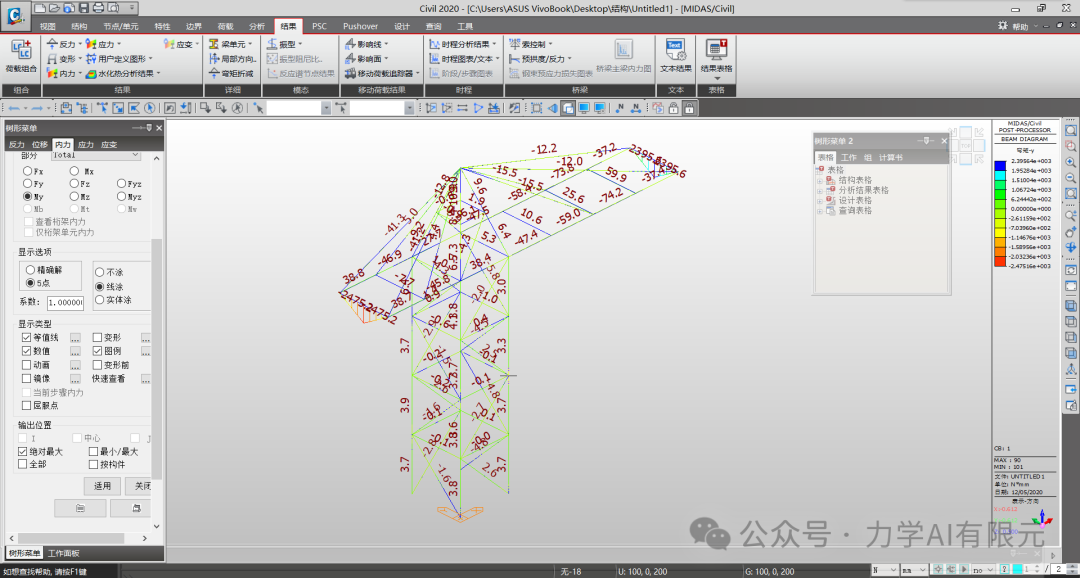
Task: Open 振型 mode shapes tool
Action: [282, 44]
